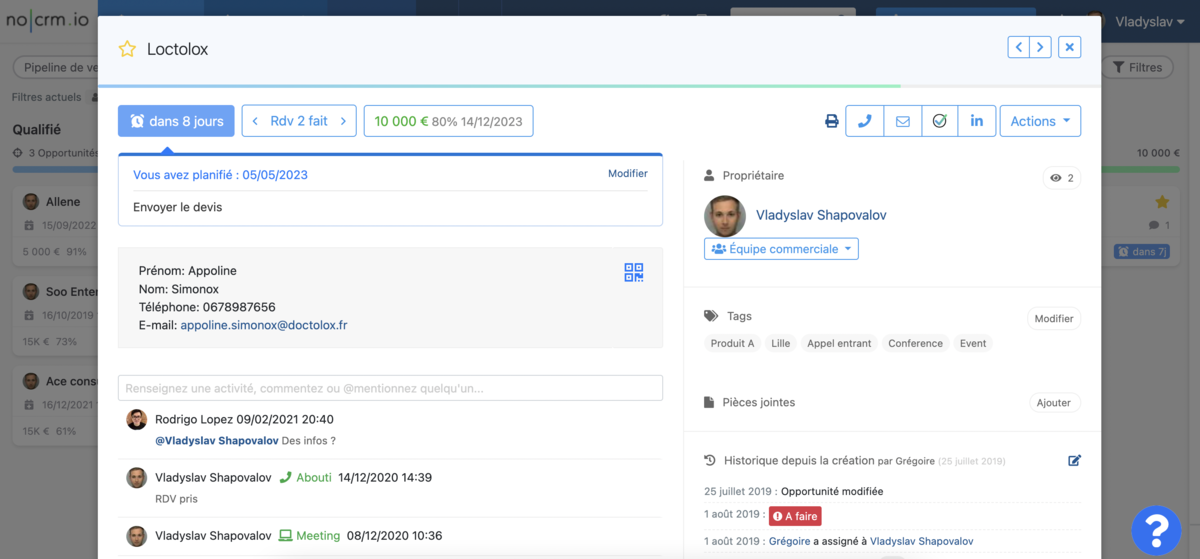Open Pipeline de vente selector in background
This screenshot has height=559, width=1200.
[x=58, y=67]
